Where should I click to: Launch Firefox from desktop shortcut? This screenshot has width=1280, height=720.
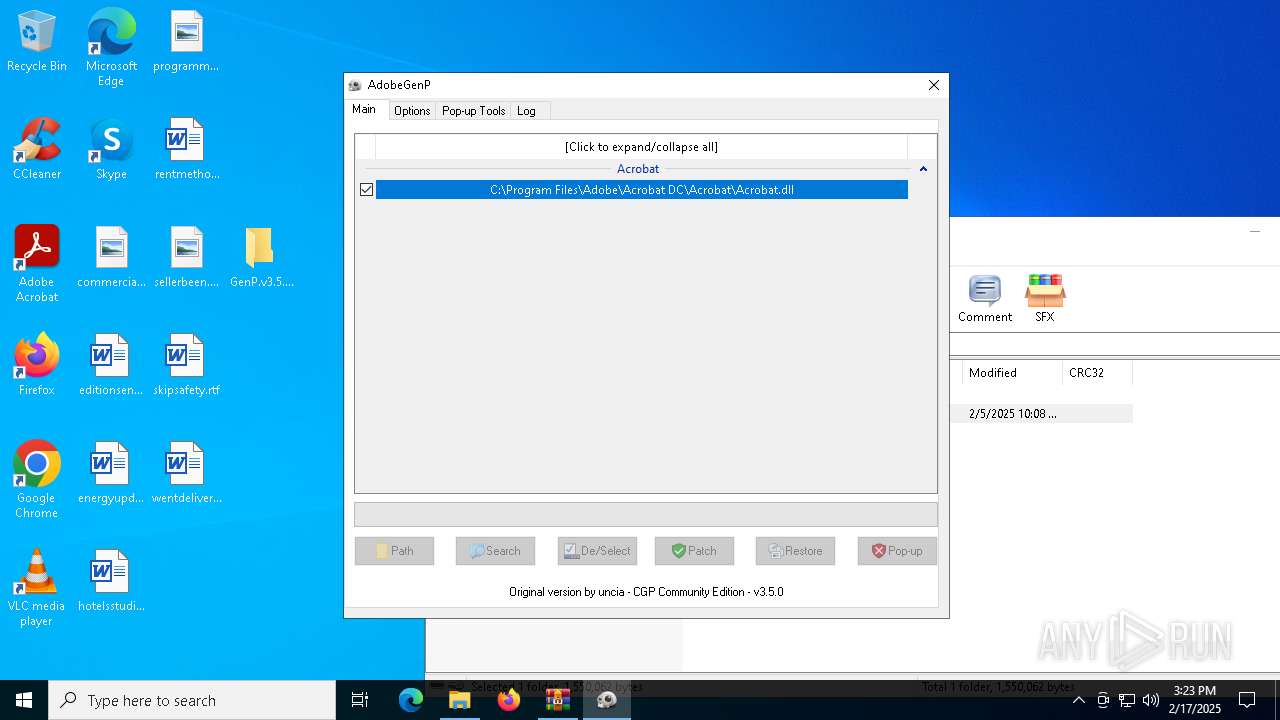37,366
